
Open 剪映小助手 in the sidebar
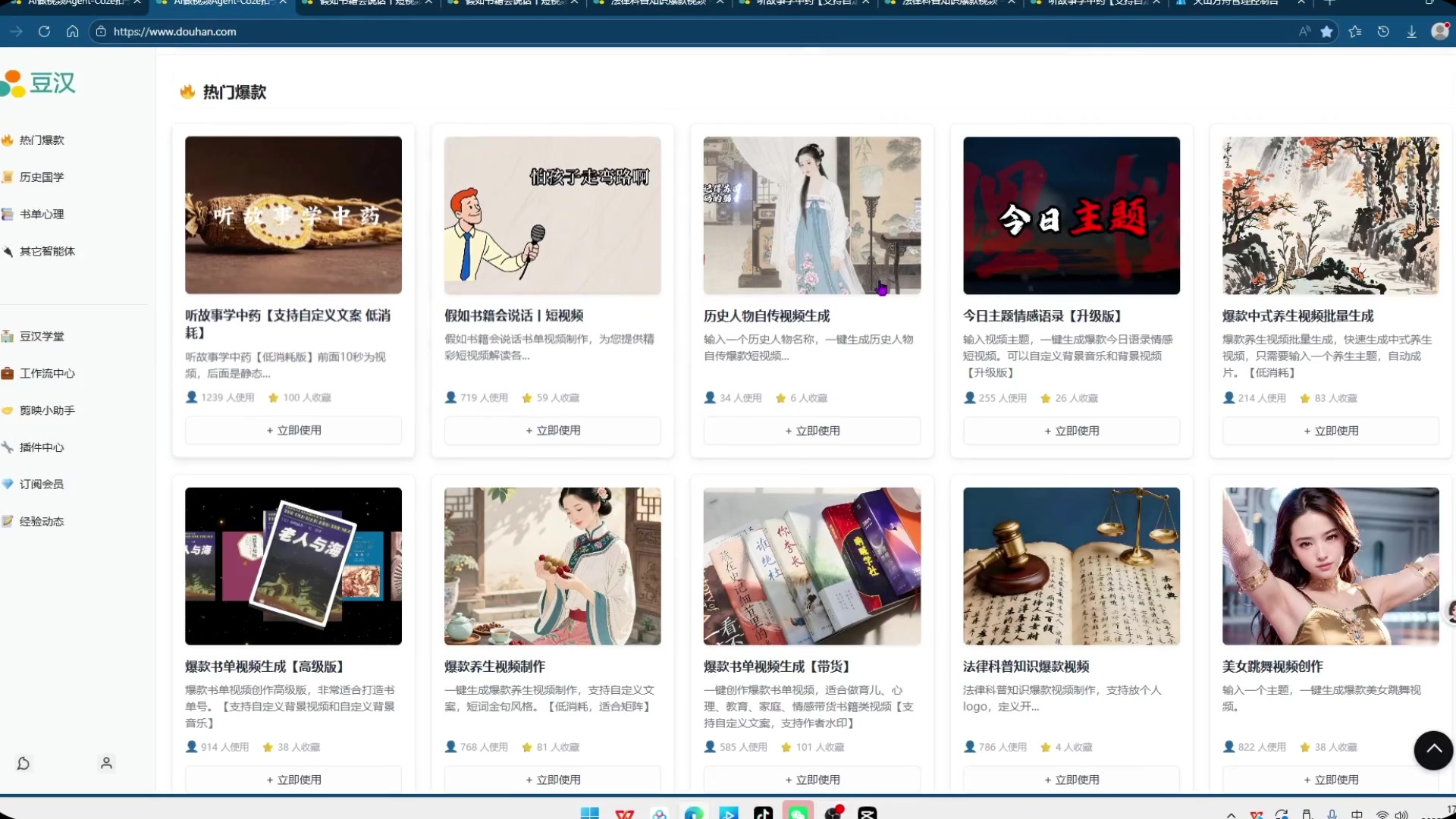point(47,410)
